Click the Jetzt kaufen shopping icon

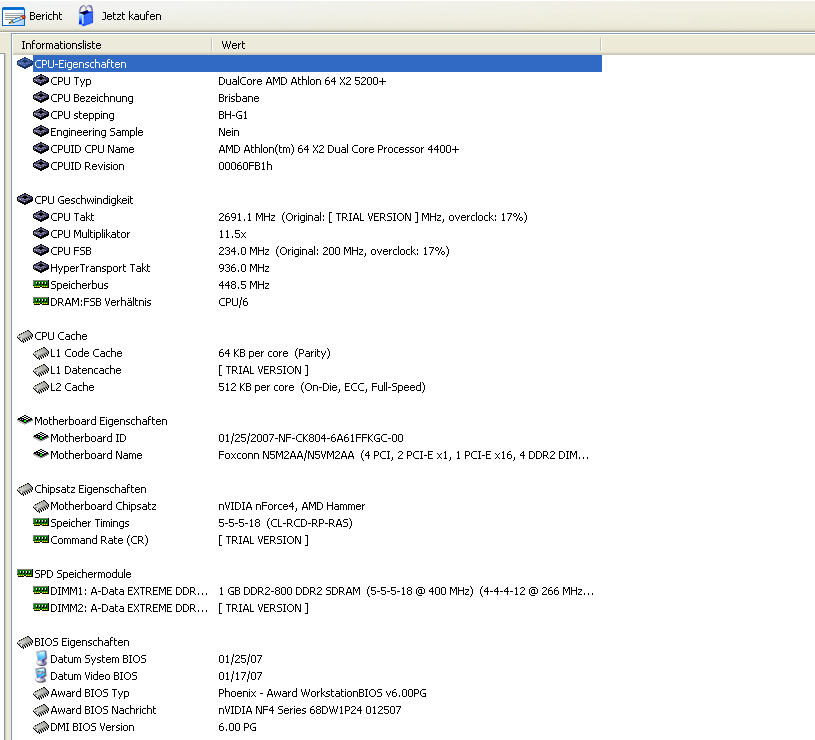[x=86, y=16]
